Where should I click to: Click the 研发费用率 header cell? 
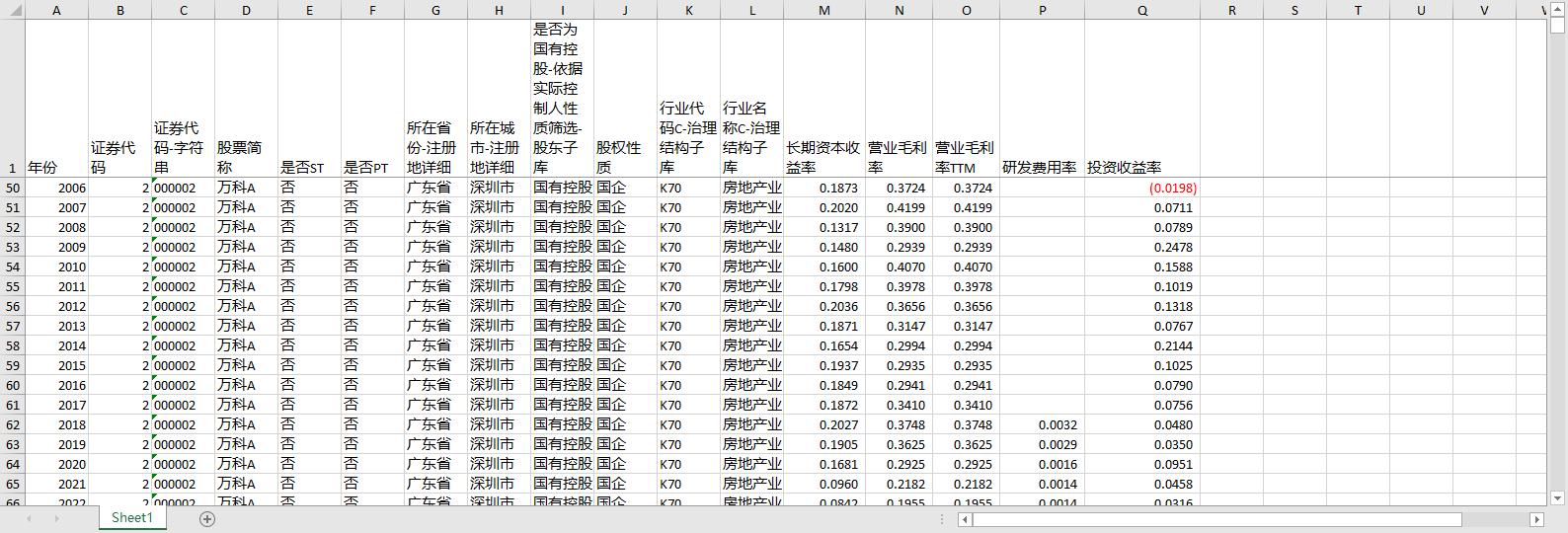[x=1042, y=99]
